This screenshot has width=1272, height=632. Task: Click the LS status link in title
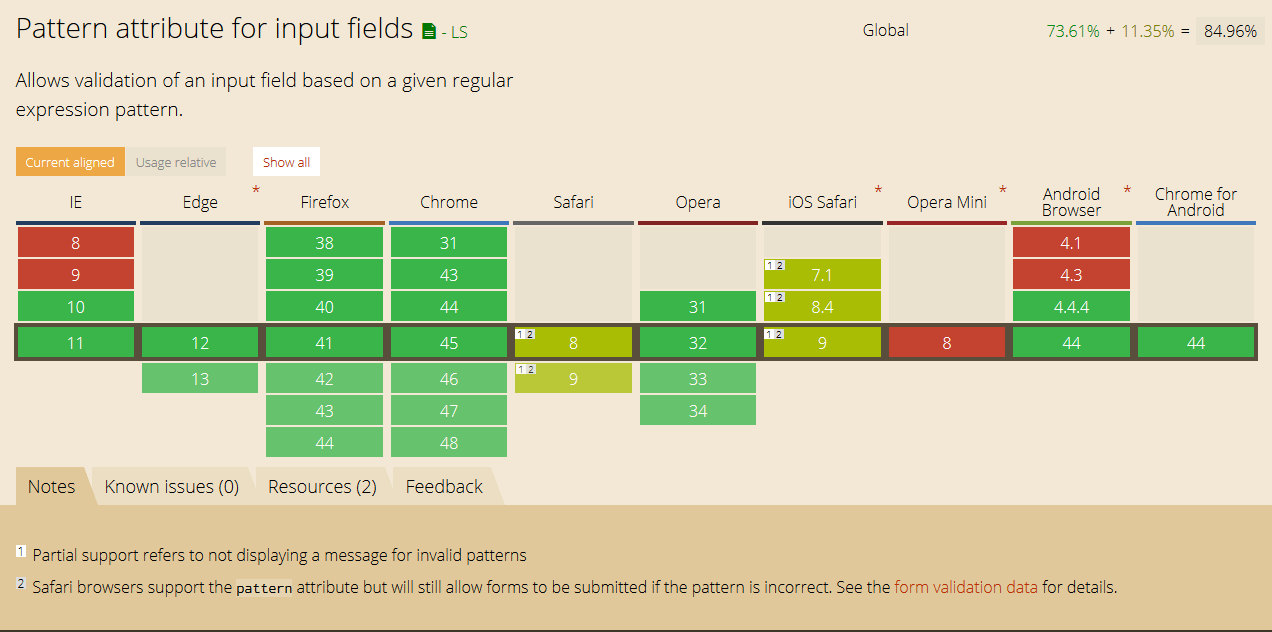(x=459, y=32)
